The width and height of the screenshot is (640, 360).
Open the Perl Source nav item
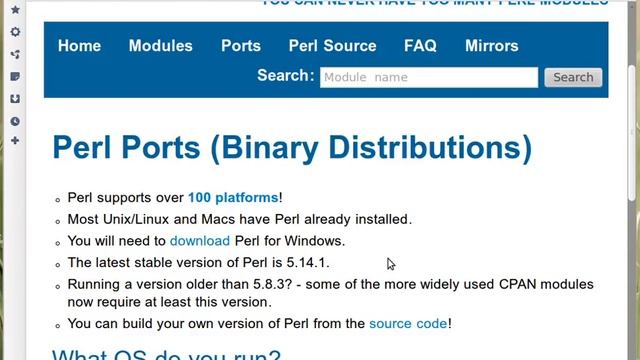332,46
